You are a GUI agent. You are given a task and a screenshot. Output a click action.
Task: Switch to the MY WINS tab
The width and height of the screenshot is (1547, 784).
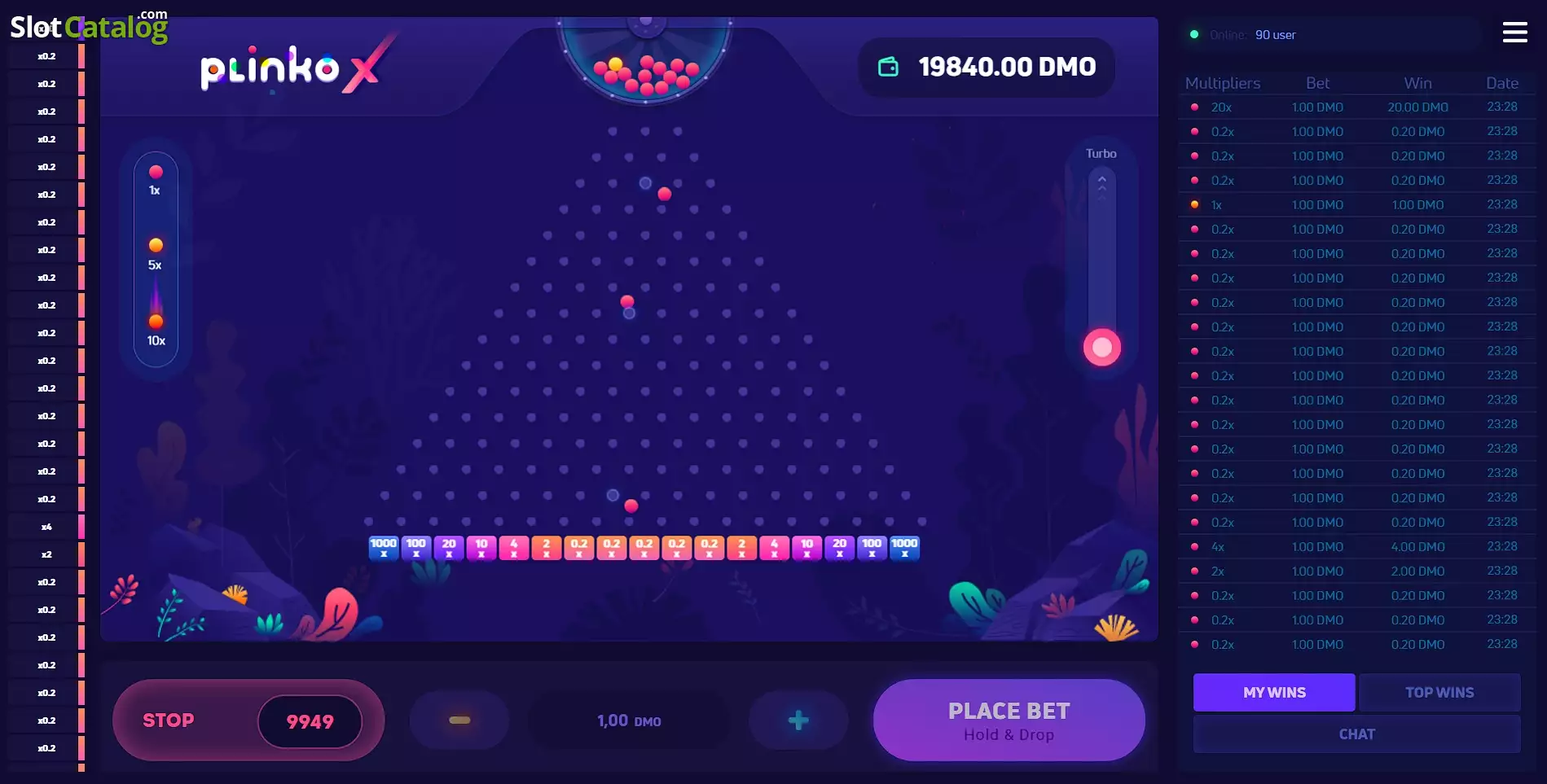(x=1274, y=693)
